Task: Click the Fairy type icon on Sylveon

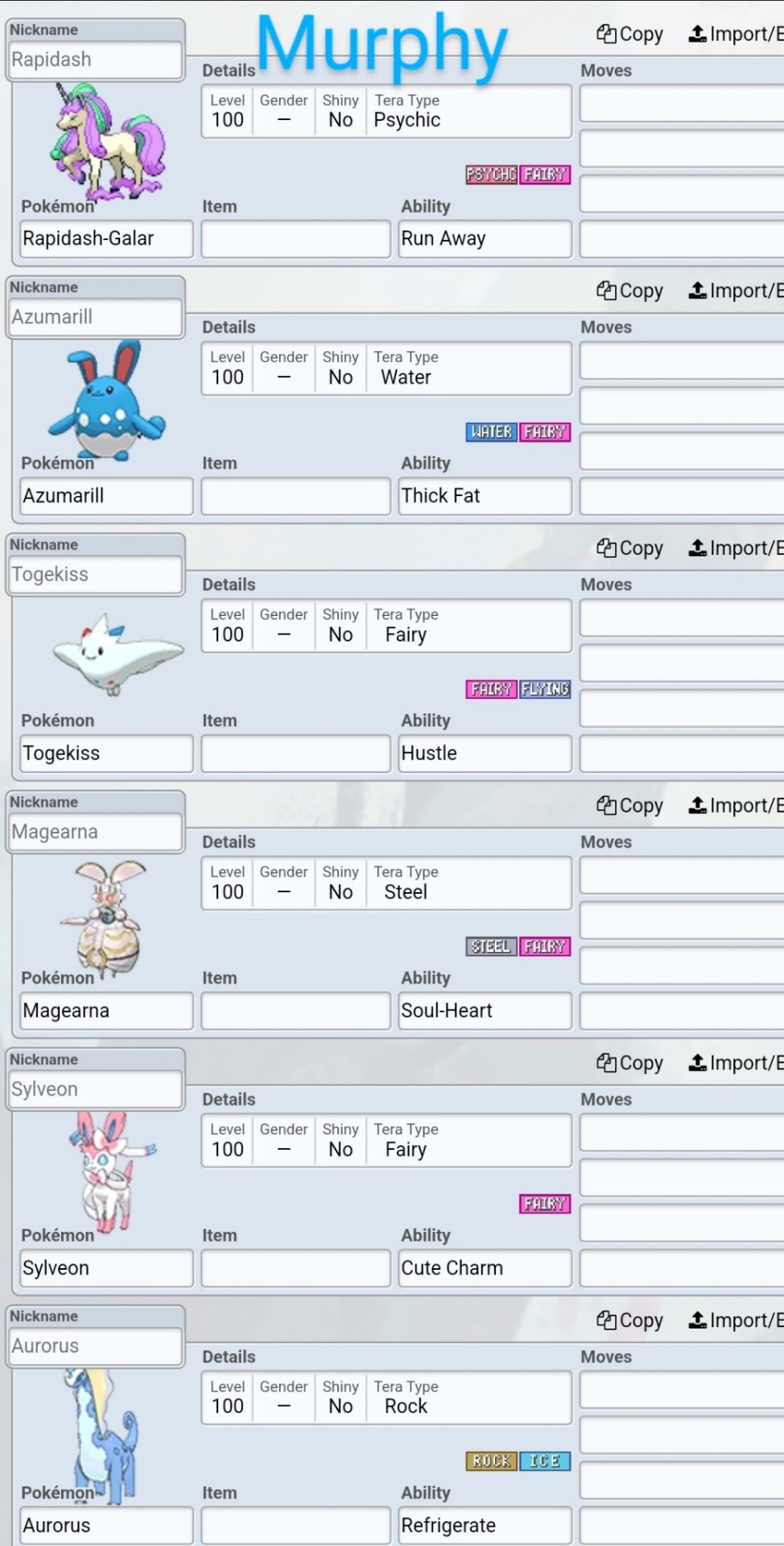Action: 545,1205
